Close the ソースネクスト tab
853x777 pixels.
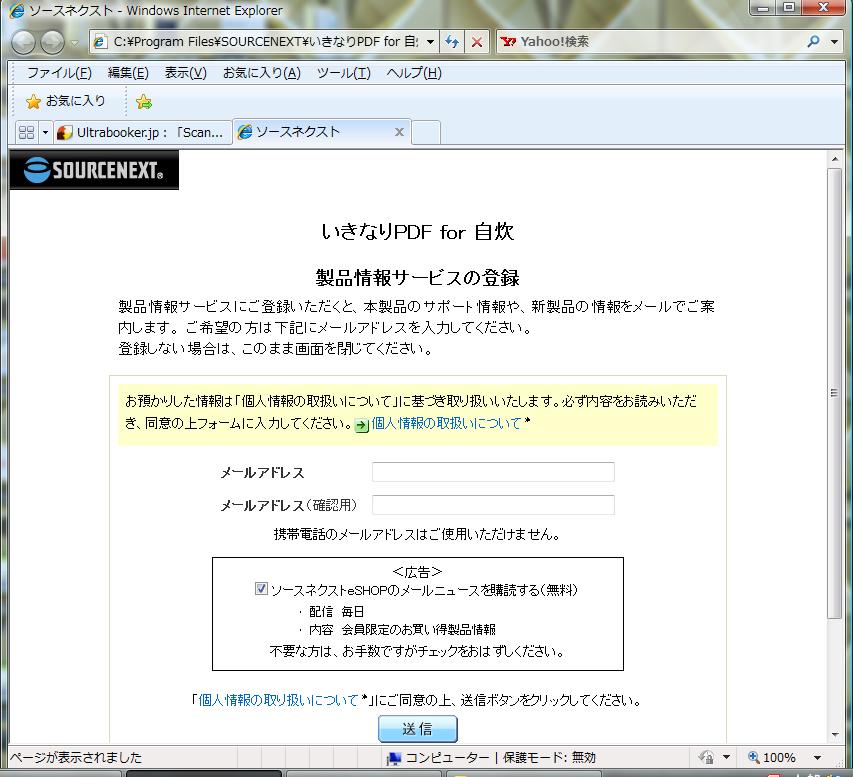399,132
